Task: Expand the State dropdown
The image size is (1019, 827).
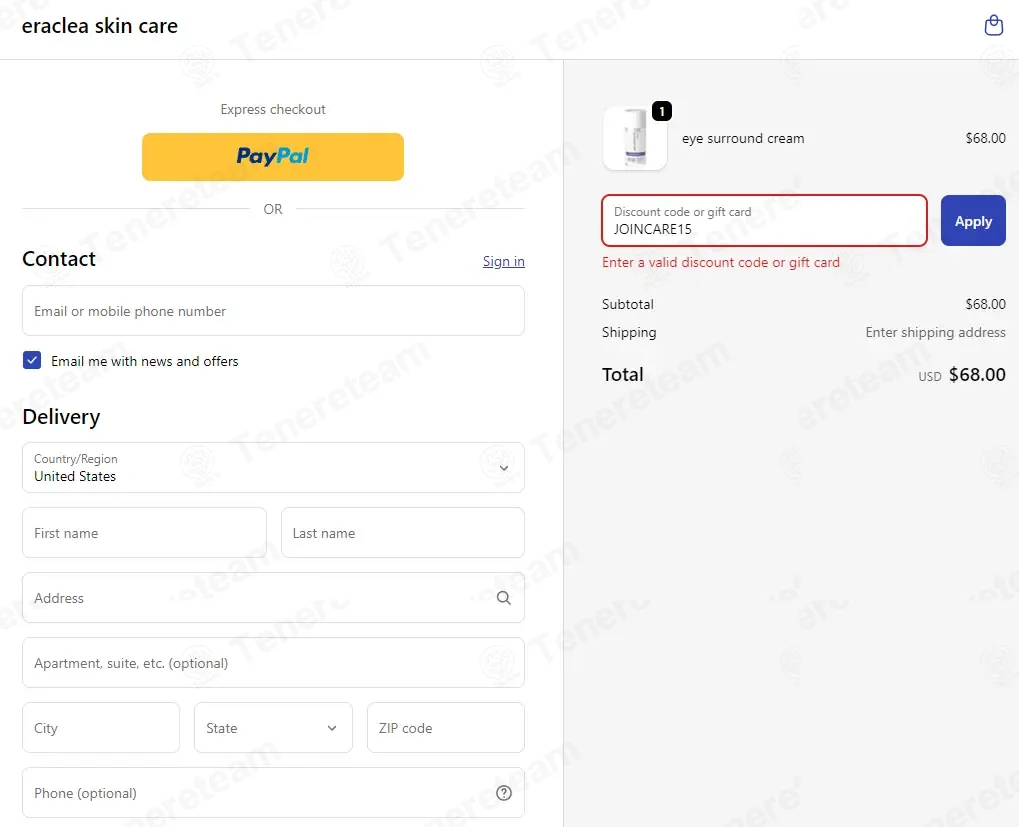Action: (x=273, y=728)
